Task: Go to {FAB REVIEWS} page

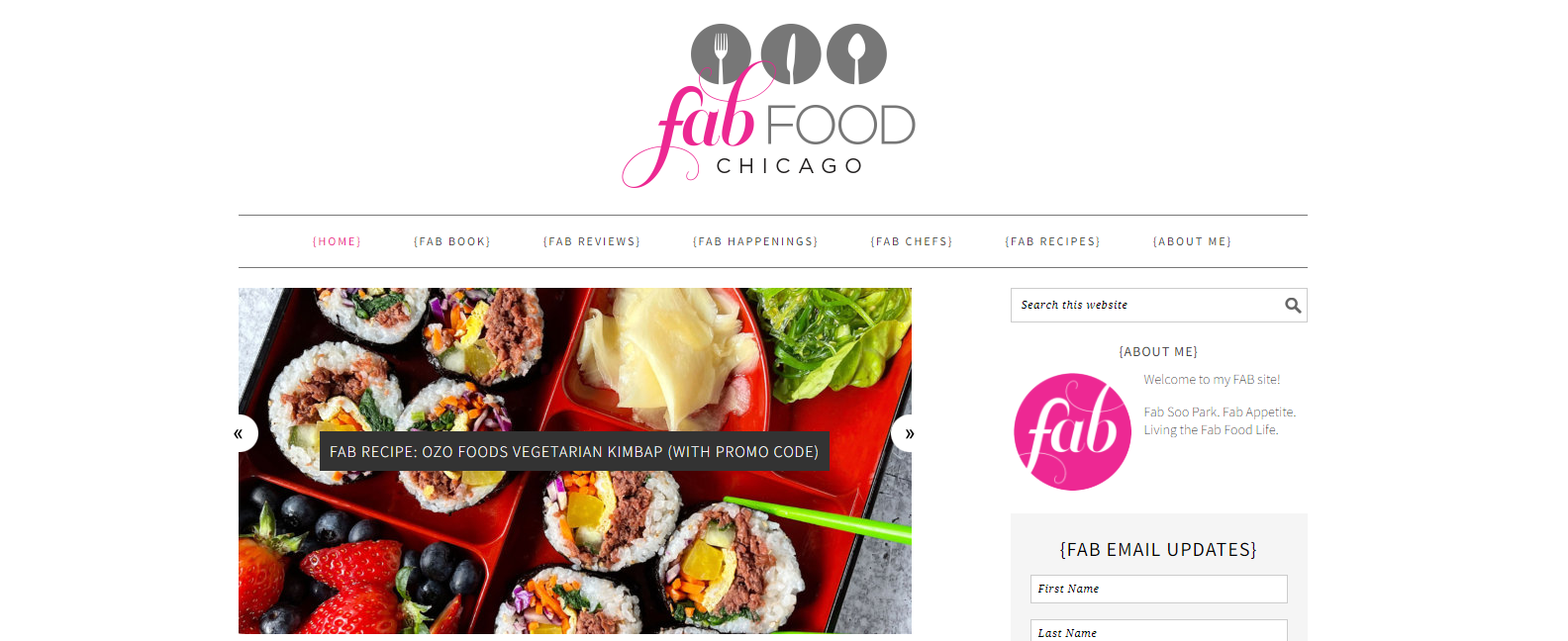Action: pyautogui.click(x=592, y=241)
